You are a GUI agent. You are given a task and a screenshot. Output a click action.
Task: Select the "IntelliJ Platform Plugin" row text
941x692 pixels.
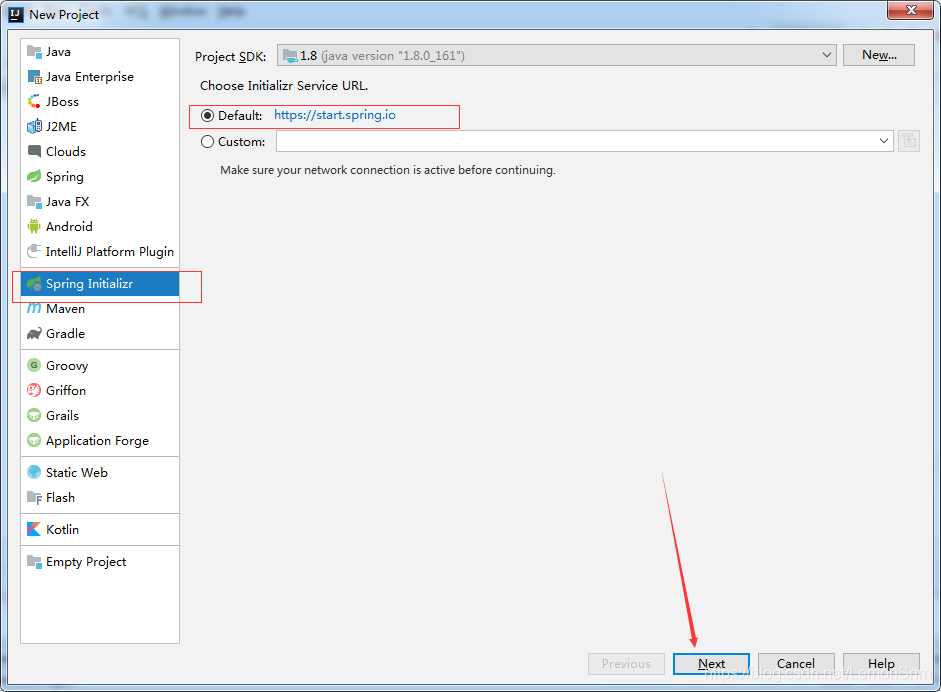pos(110,251)
